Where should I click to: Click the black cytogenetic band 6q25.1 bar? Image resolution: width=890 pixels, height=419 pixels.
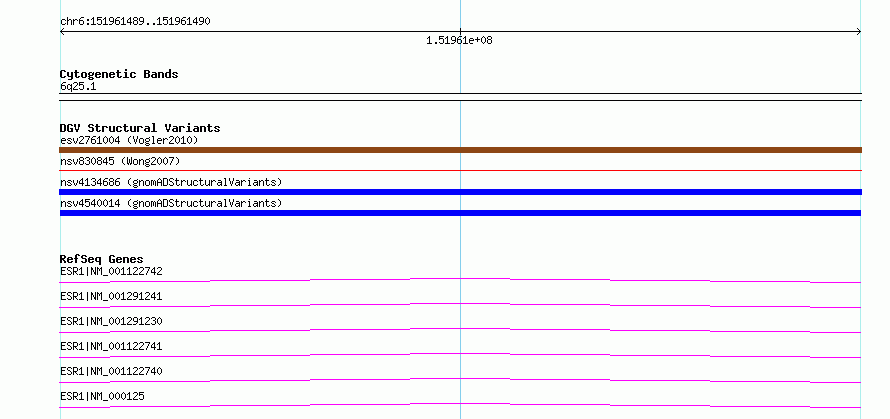click(x=460, y=97)
